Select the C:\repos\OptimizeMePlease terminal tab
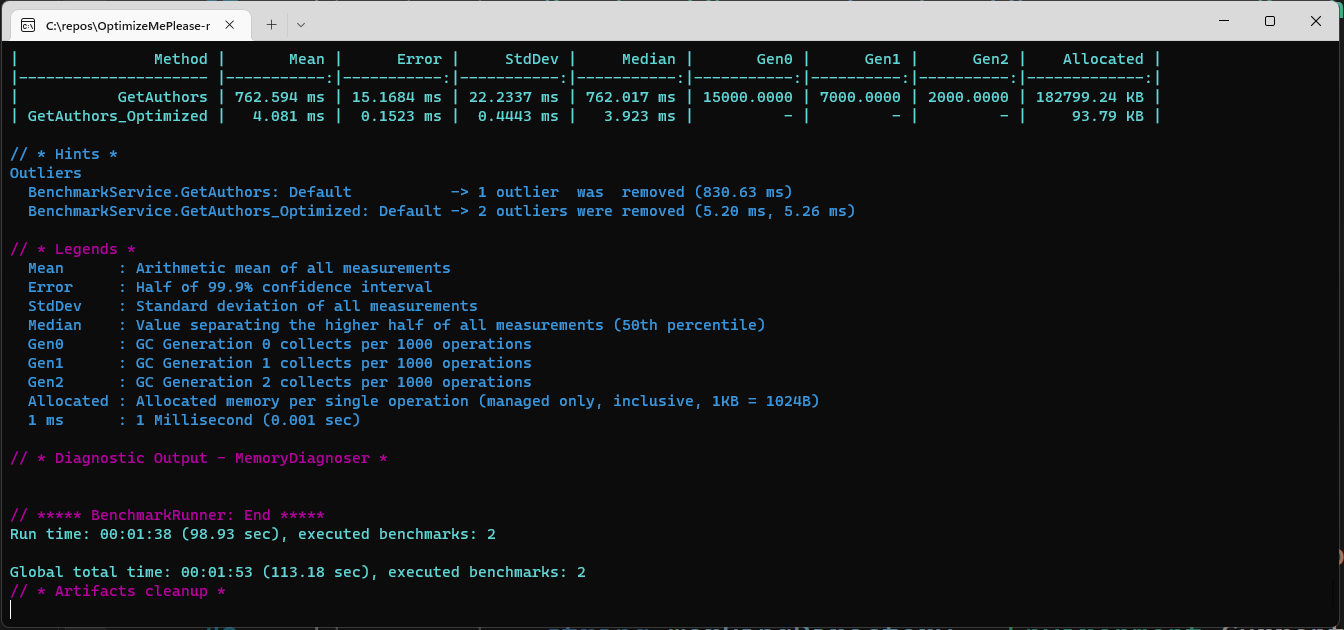 point(132,23)
